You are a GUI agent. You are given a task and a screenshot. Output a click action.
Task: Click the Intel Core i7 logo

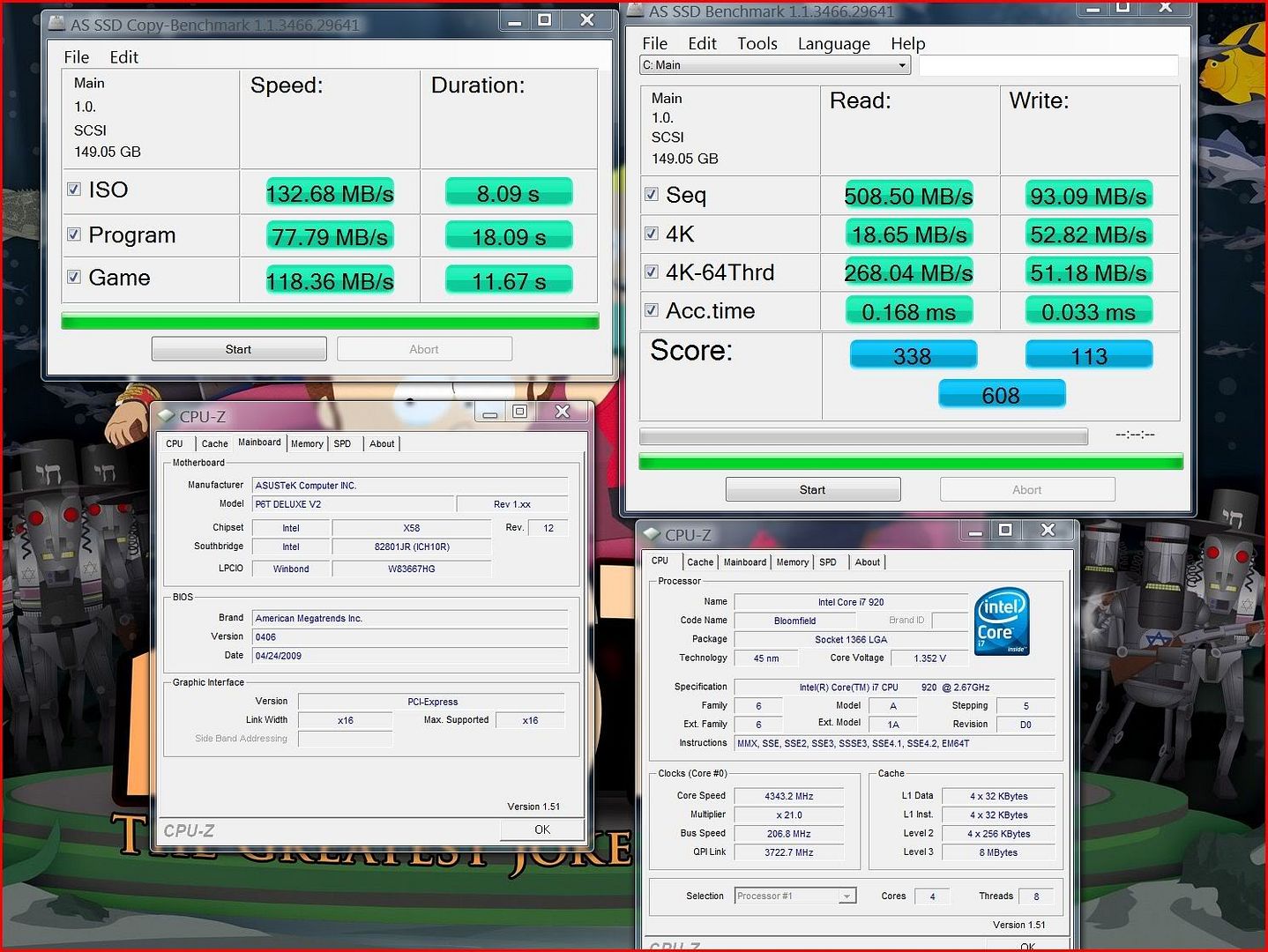(x=1002, y=622)
